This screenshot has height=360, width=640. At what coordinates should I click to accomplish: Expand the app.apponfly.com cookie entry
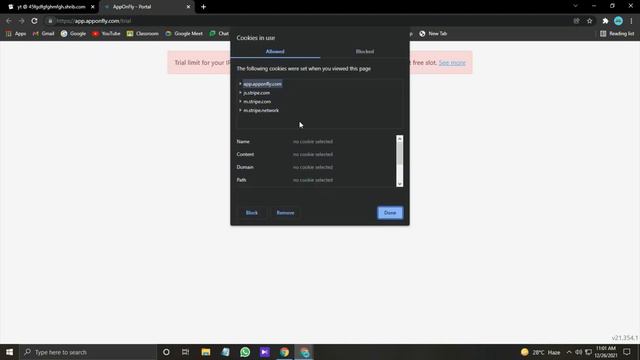click(240, 84)
